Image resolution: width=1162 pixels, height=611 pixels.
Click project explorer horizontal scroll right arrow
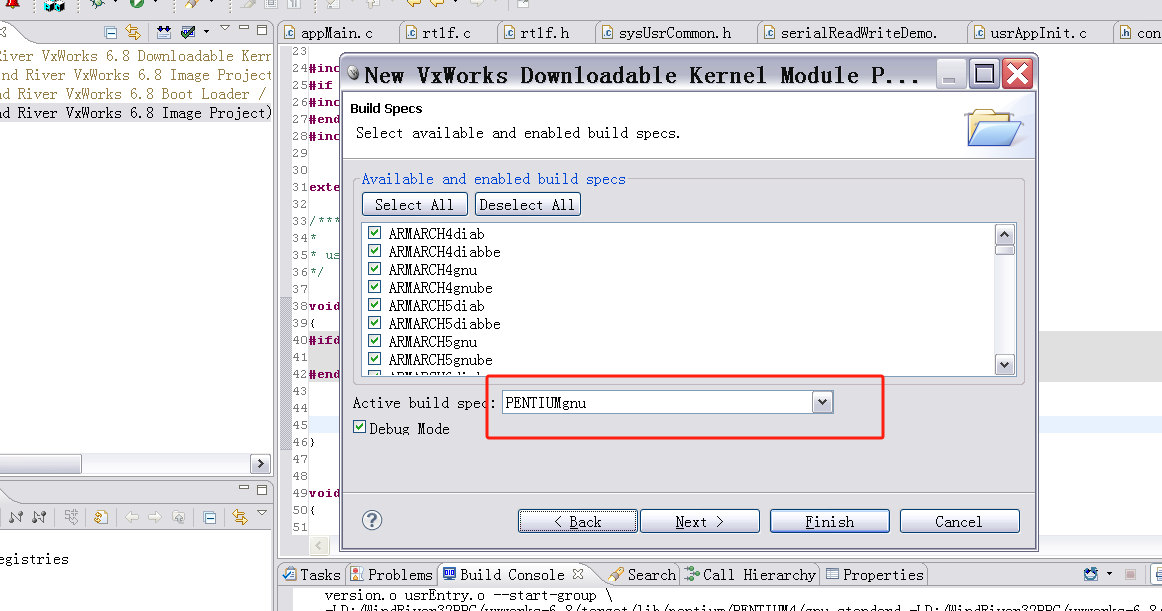pos(260,463)
